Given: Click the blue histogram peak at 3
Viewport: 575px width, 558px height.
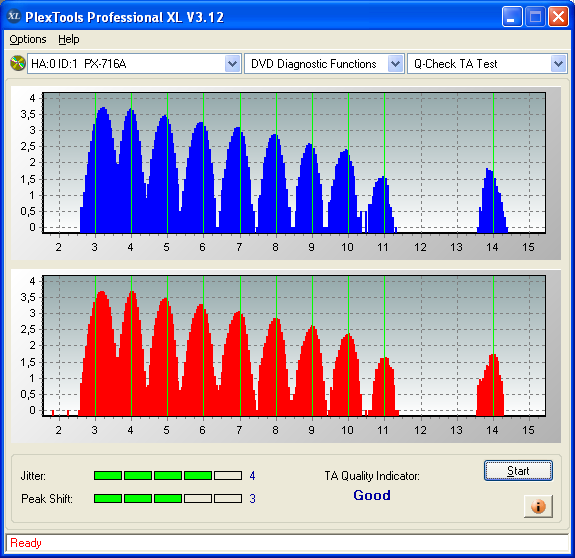Looking at the screenshot, I should tap(103, 109).
